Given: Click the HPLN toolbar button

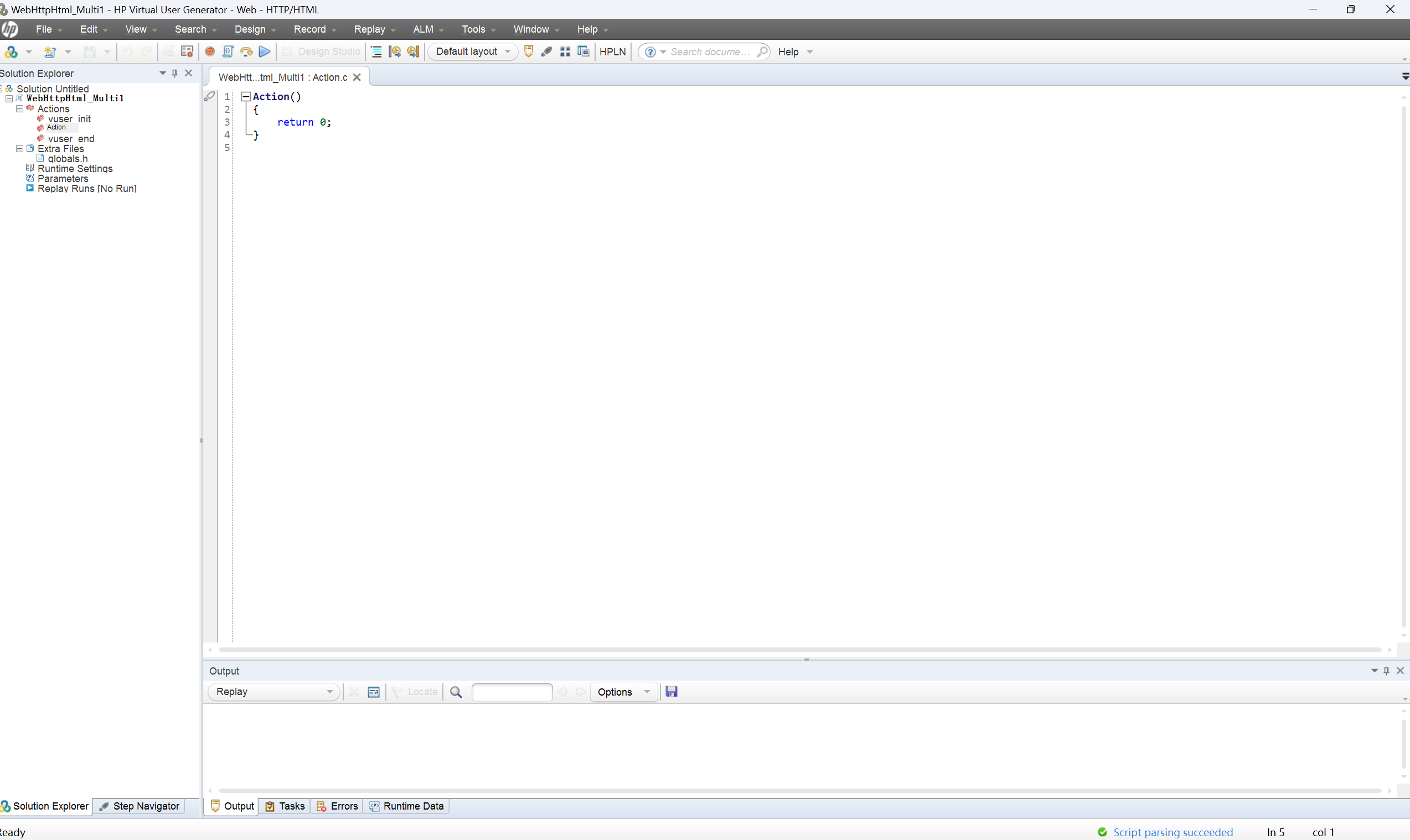Looking at the screenshot, I should (612, 51).
